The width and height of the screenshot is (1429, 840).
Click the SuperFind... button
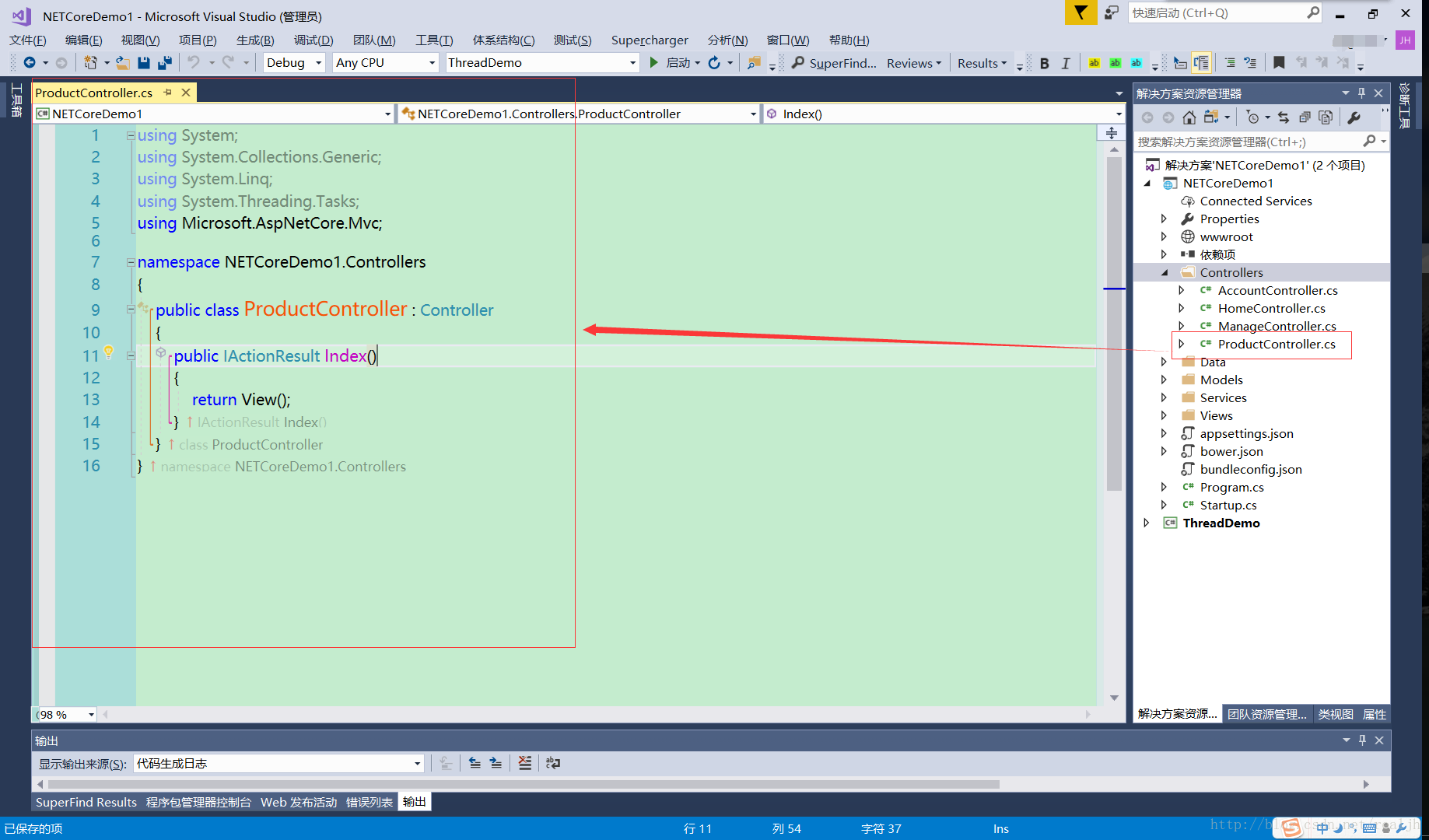pos(834,63)
